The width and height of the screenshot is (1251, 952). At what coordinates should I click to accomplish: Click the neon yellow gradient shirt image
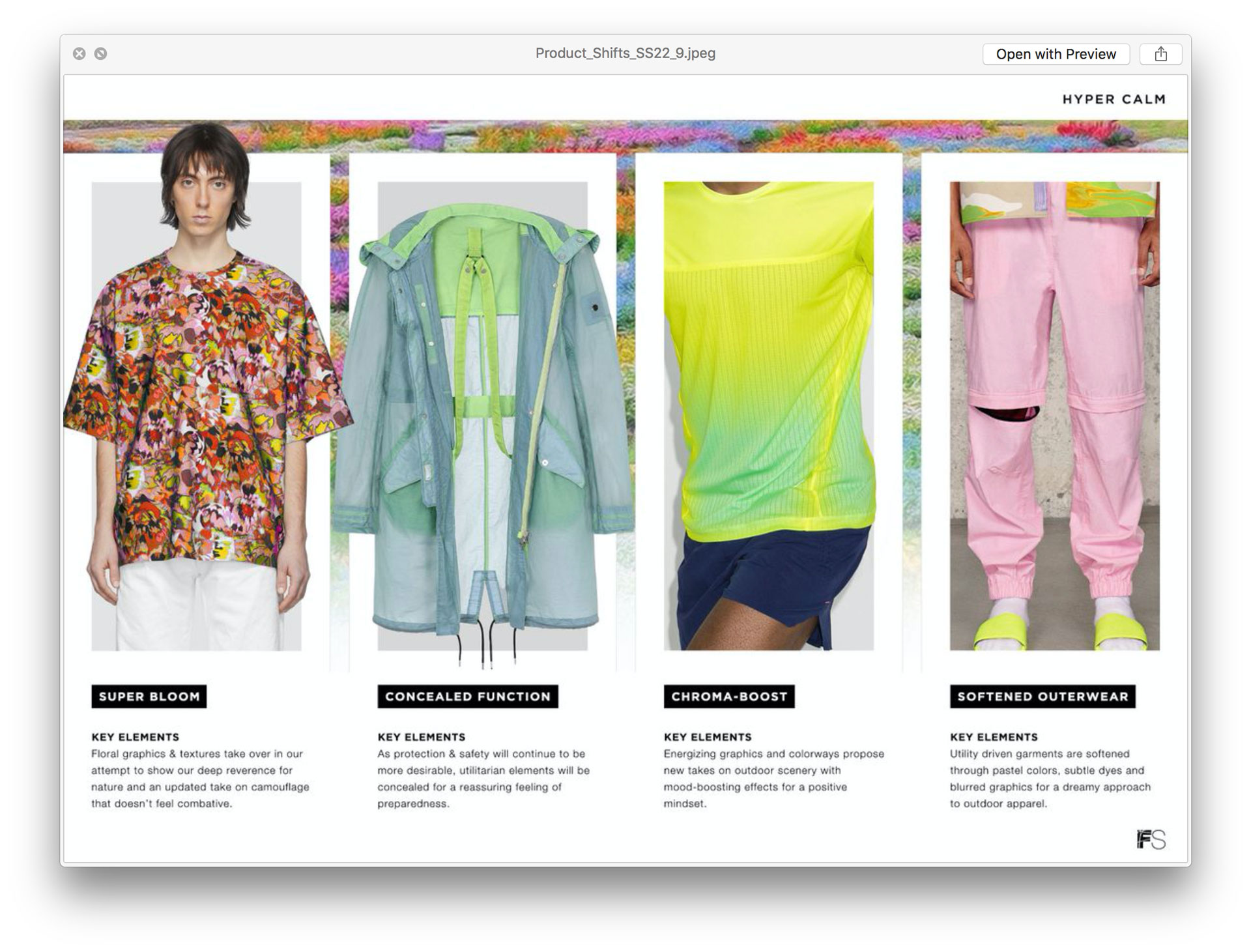(769, 416)
